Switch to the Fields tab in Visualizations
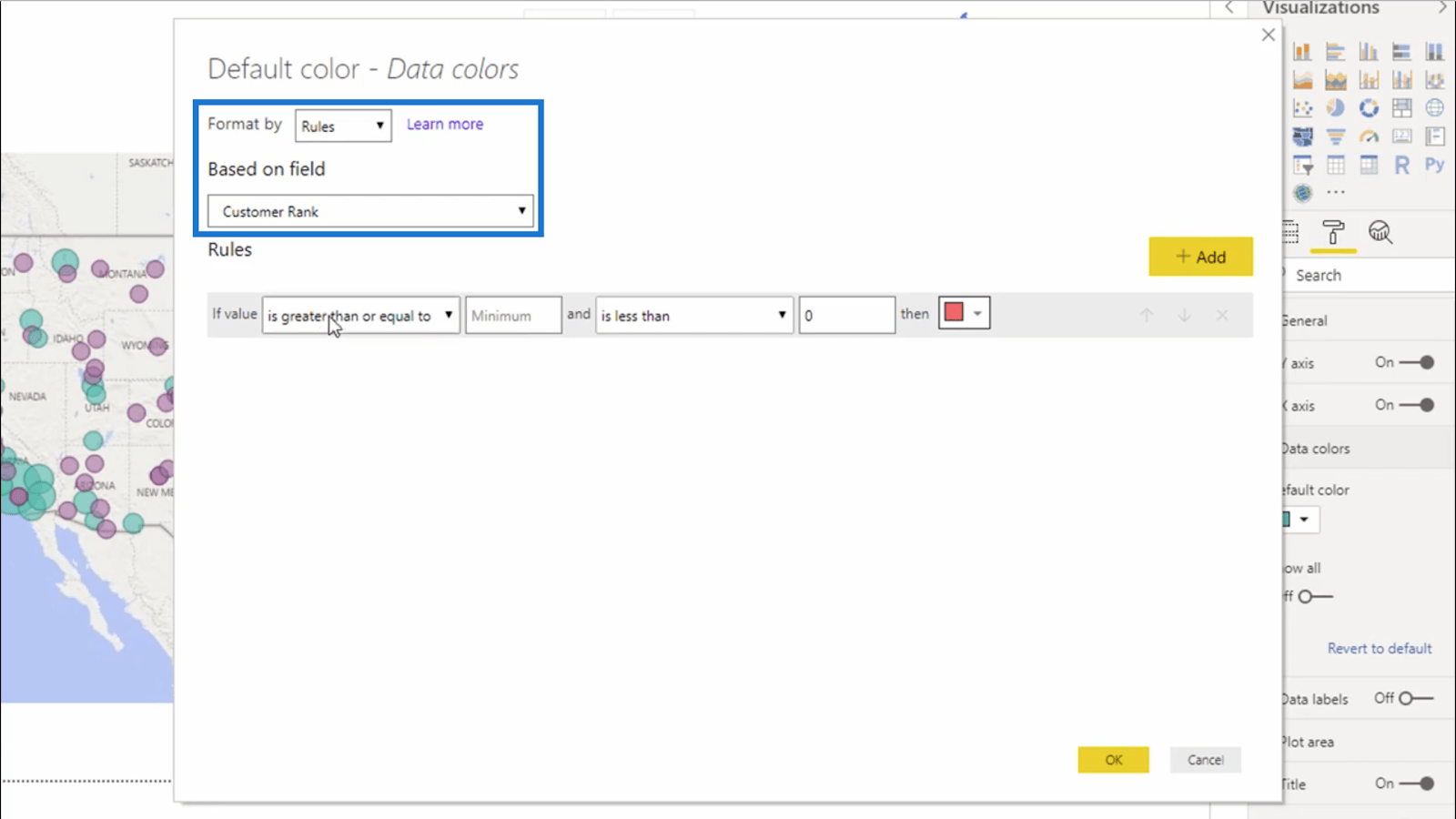Image resolution: width=1456 pixels, height=819 pixels. [1290, 233]
